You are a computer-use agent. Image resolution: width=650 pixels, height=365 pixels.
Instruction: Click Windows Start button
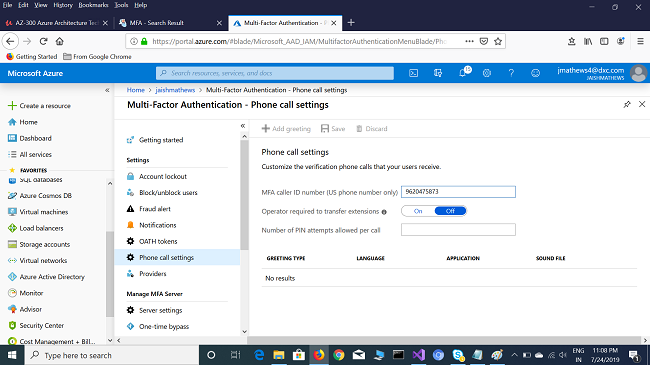coord(12,355)
